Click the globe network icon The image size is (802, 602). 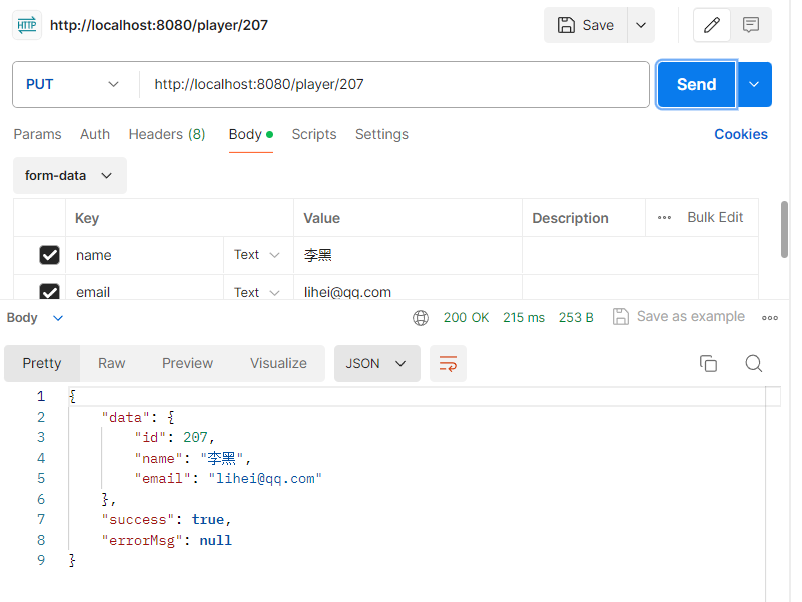[421, 318]
